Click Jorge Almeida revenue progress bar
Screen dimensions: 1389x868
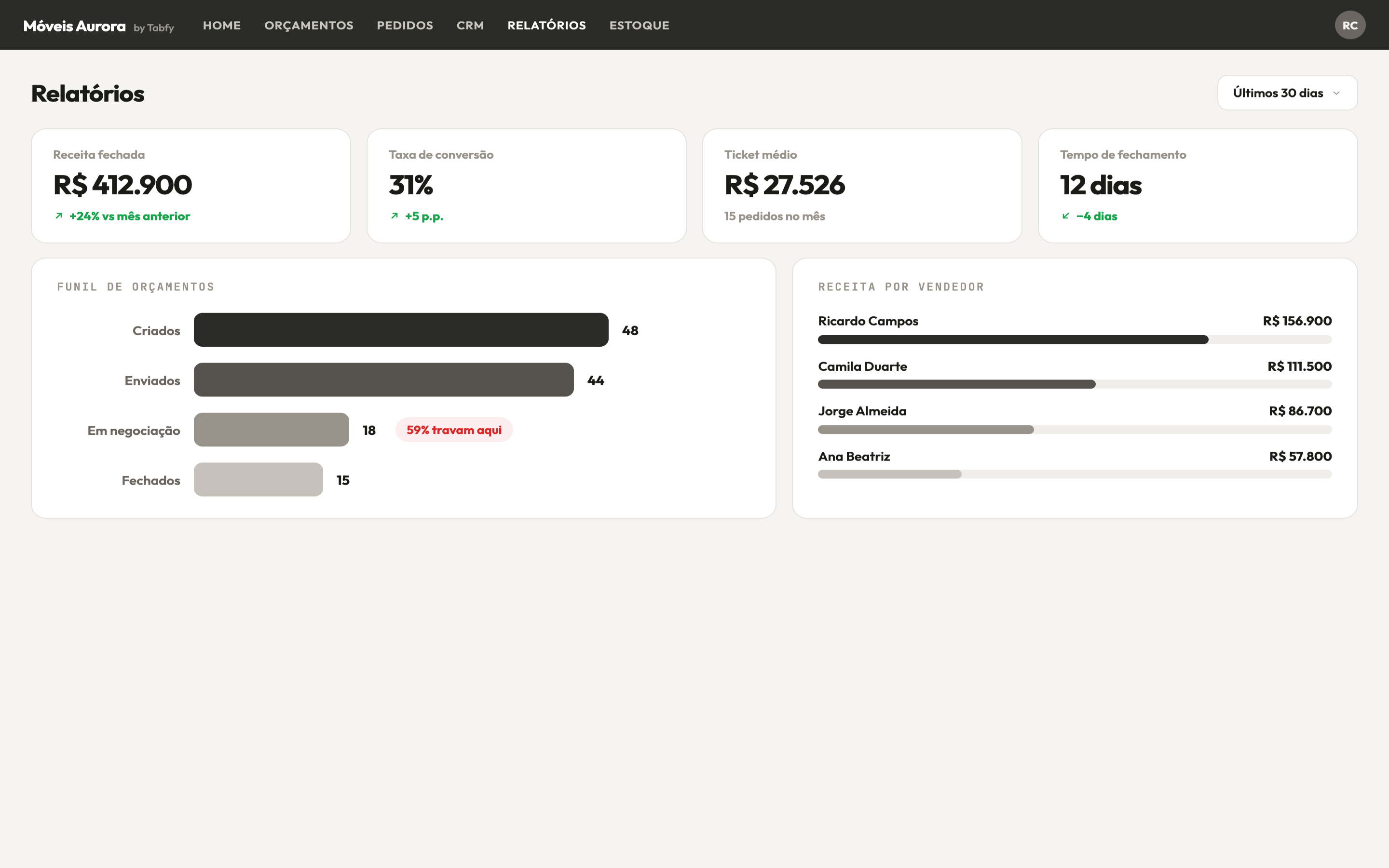click(x=1075, y=429)
